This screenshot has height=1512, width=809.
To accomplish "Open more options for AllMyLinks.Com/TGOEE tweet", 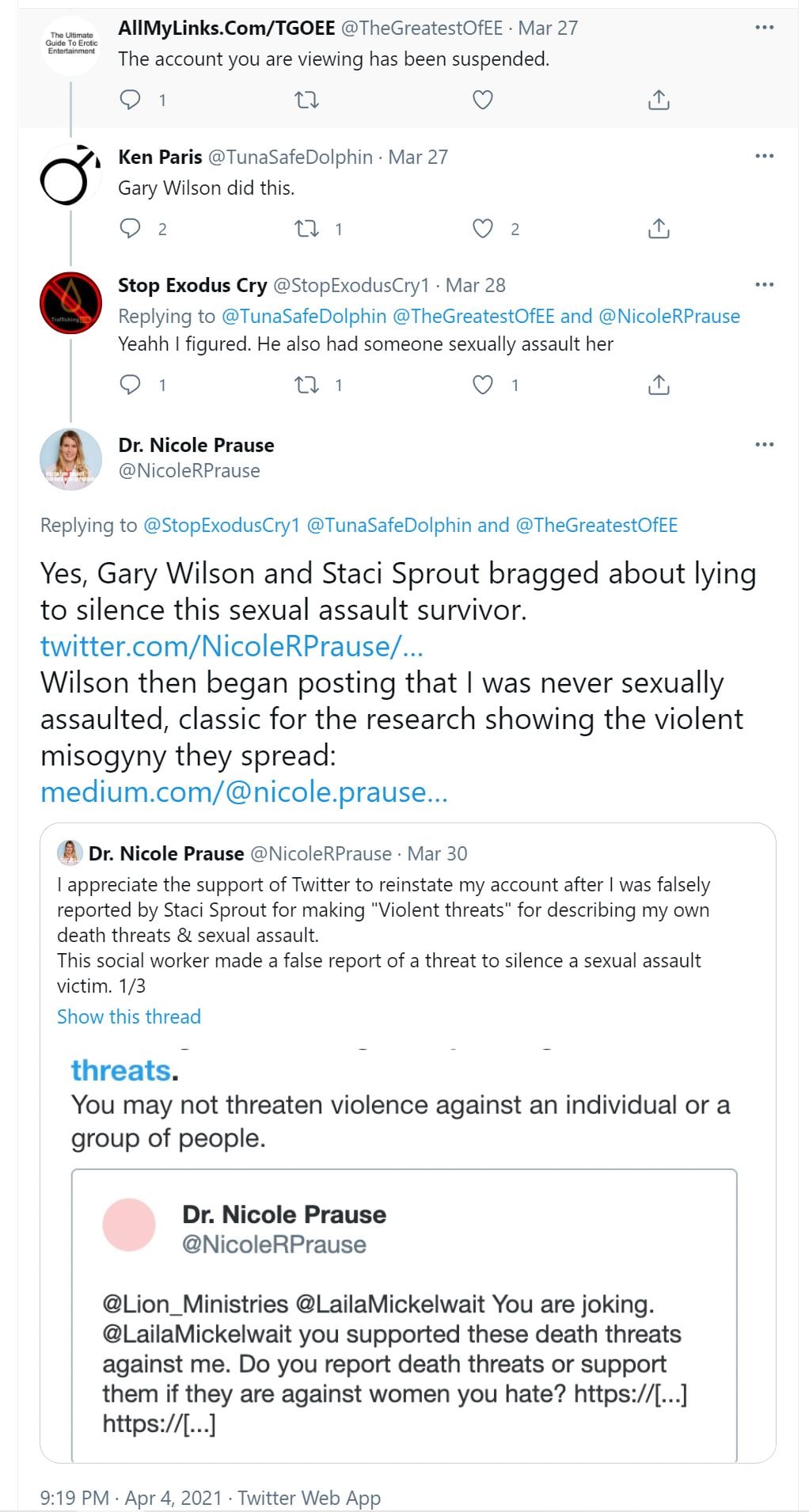I will [764, 28].
